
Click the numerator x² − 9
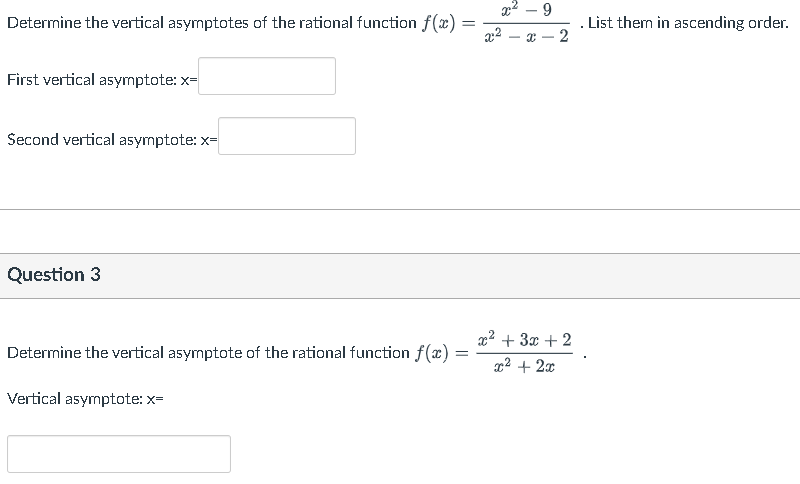[x=526, y=10]
